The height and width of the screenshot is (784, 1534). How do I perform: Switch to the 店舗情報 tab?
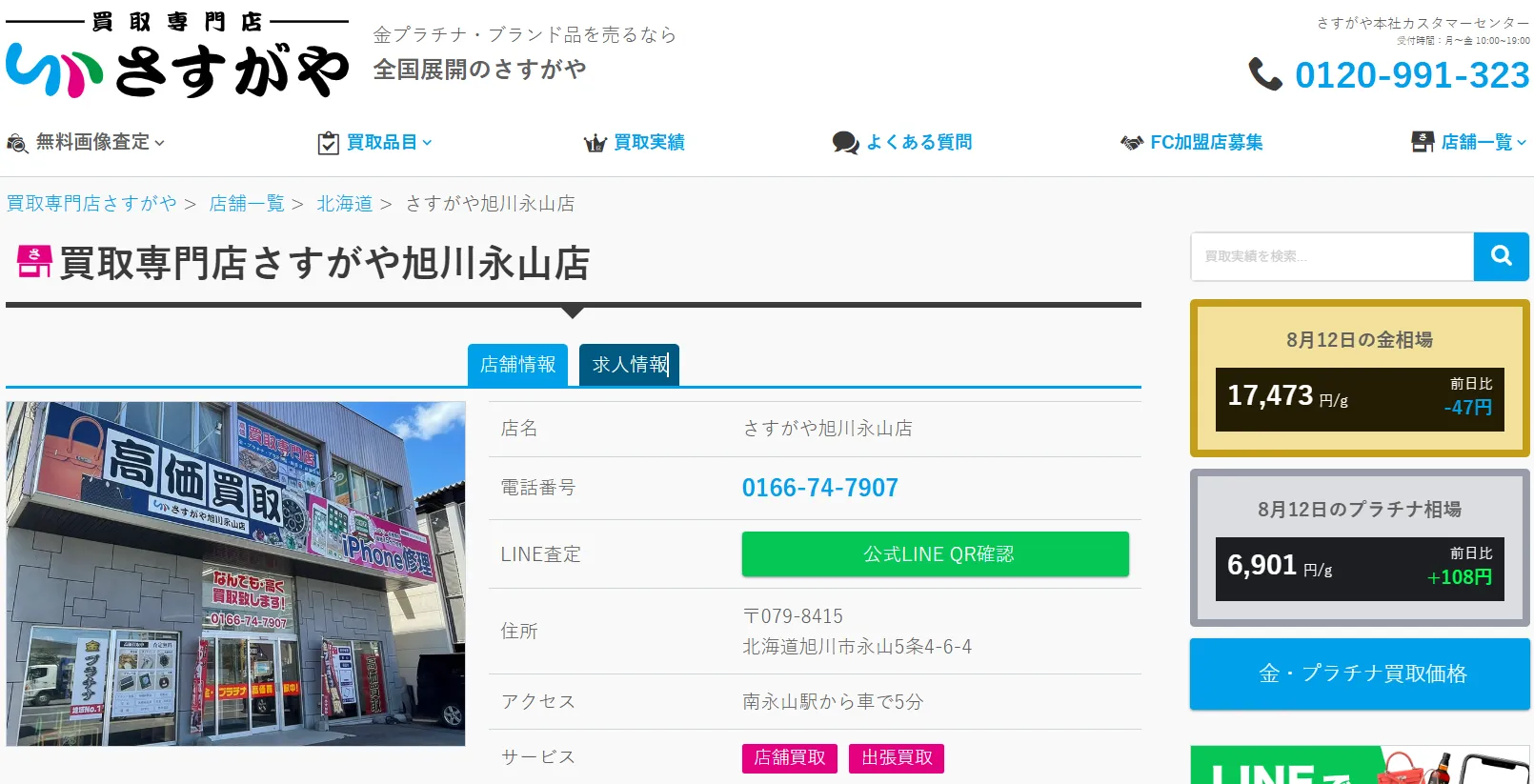pyautogui.click(x=517, y=365)
